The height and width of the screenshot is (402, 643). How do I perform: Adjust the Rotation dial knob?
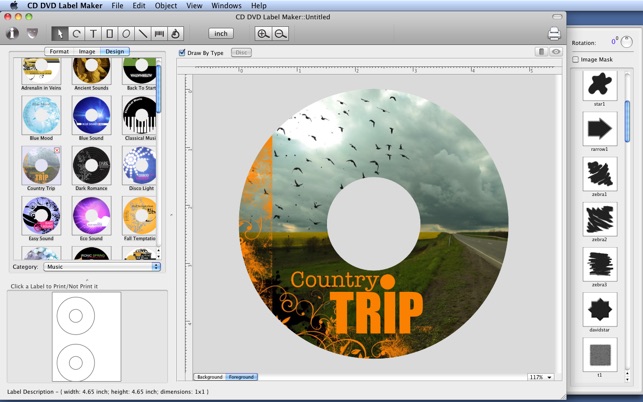626,42
